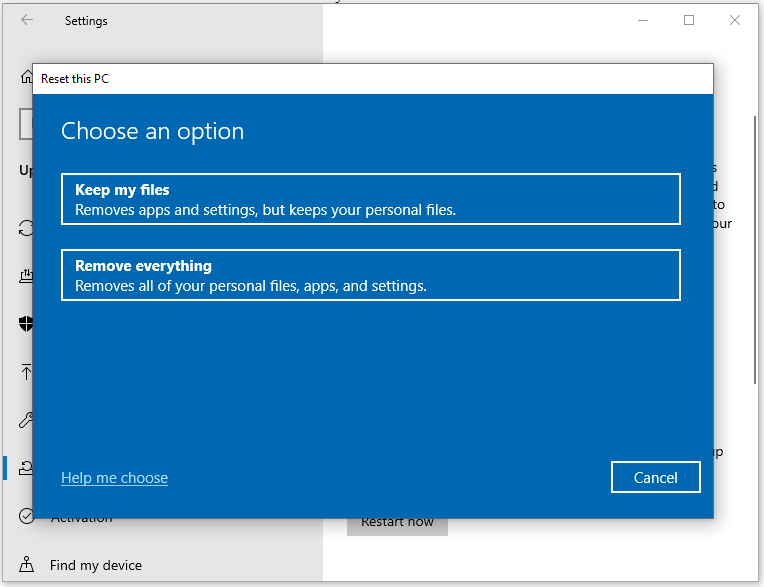The height and width of the screenshot is (587, 764).
Task: Open Settings Home via house icon
Action: (x=25, y=77)
